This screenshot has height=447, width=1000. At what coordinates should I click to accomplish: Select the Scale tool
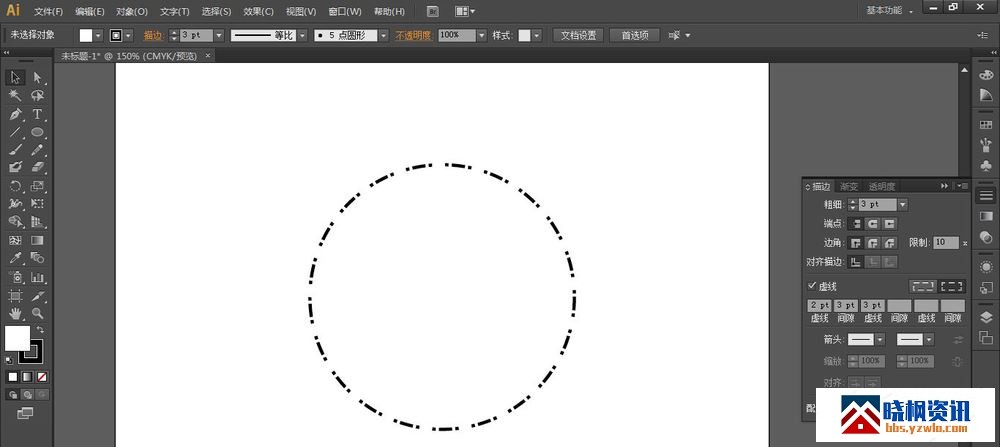(x=38, y=186)
